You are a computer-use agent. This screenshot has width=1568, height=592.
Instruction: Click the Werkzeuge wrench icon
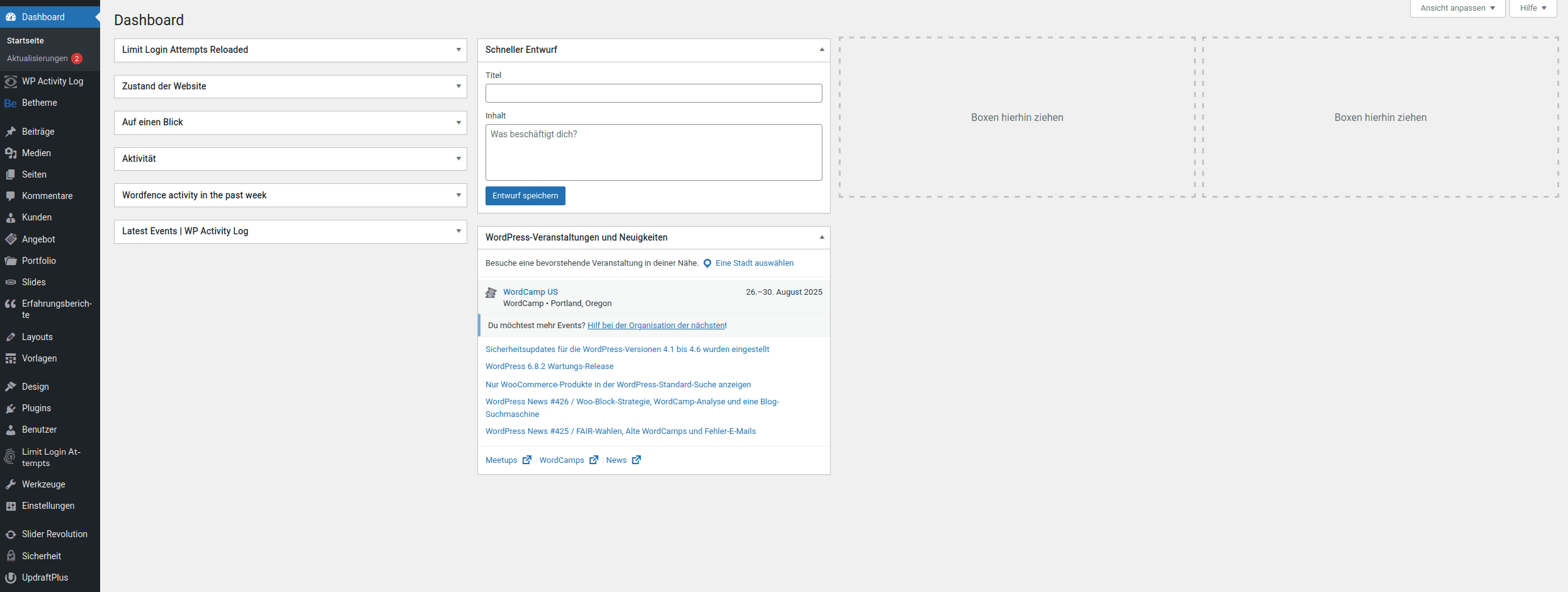pyautogui.click(x=11, y=484)
